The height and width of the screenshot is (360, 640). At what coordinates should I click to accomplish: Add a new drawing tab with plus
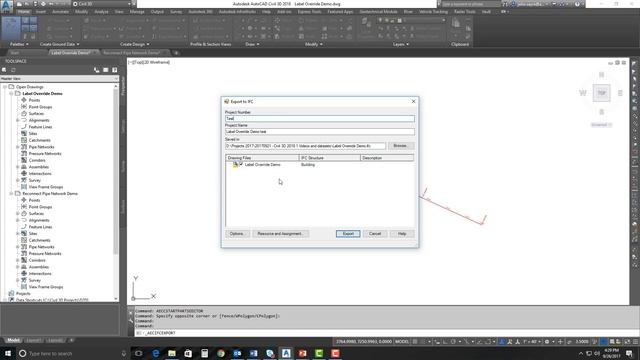176,53
